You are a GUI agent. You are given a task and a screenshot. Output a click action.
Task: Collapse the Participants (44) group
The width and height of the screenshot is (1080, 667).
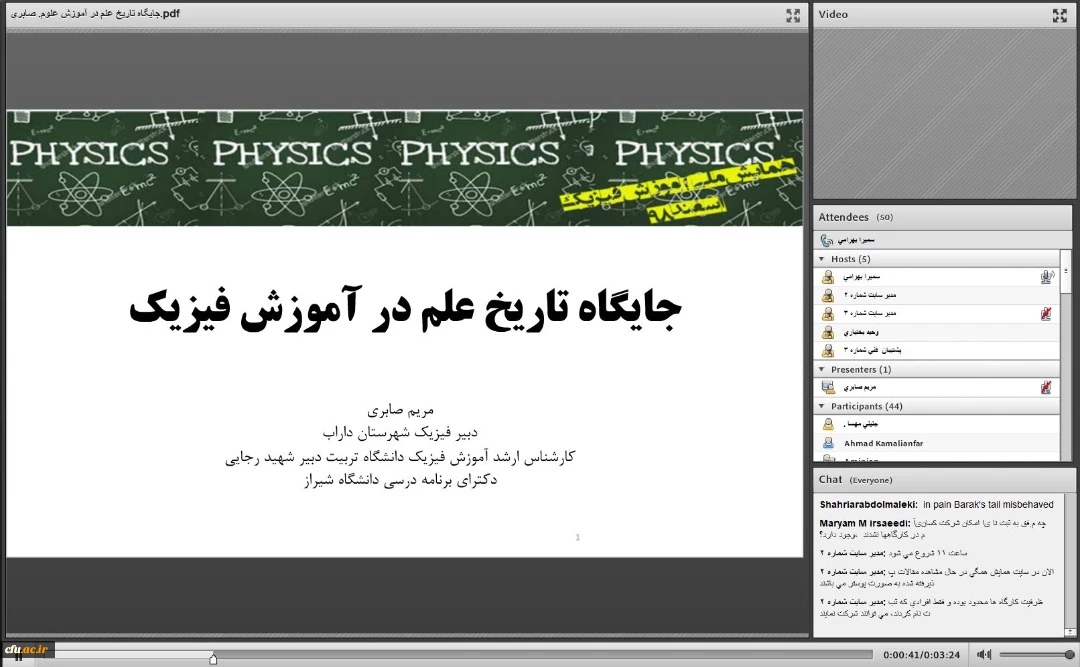click(822, 406)
